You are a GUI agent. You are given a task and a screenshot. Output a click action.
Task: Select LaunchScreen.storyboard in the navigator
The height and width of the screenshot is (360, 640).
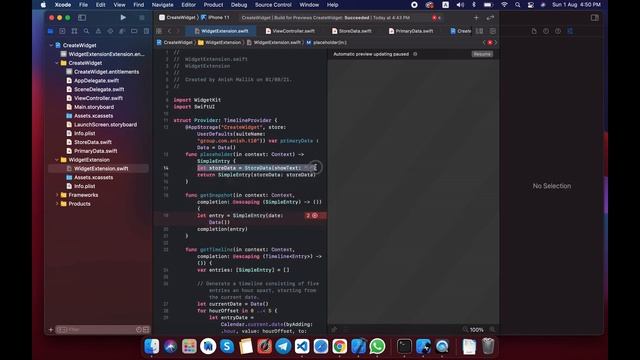pos(102,124)
